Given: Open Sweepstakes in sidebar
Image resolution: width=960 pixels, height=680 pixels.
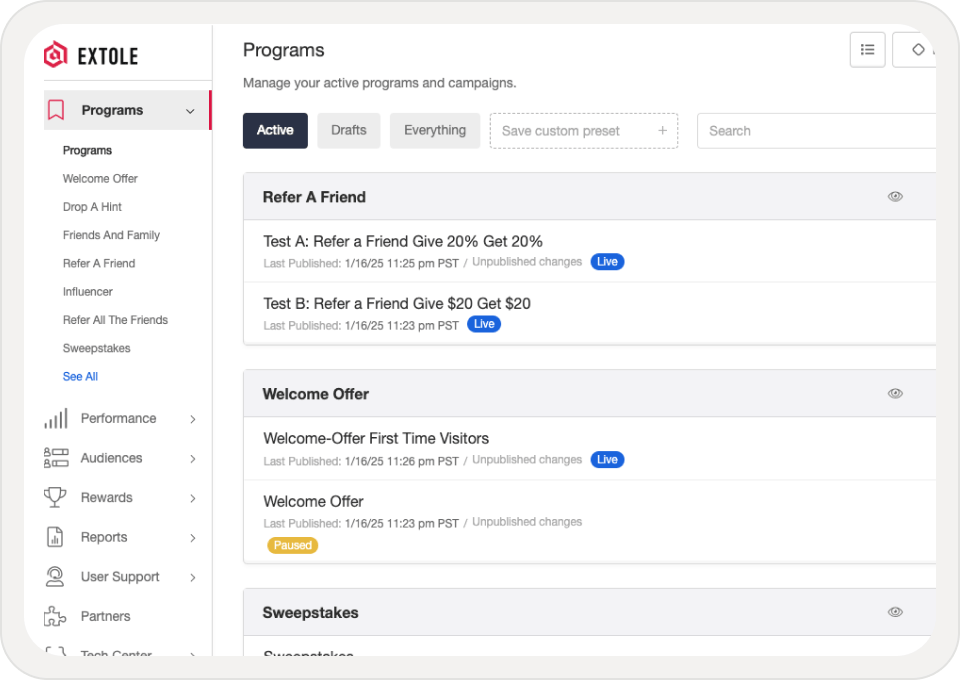Looking at the screenshot, I should 96,348.
